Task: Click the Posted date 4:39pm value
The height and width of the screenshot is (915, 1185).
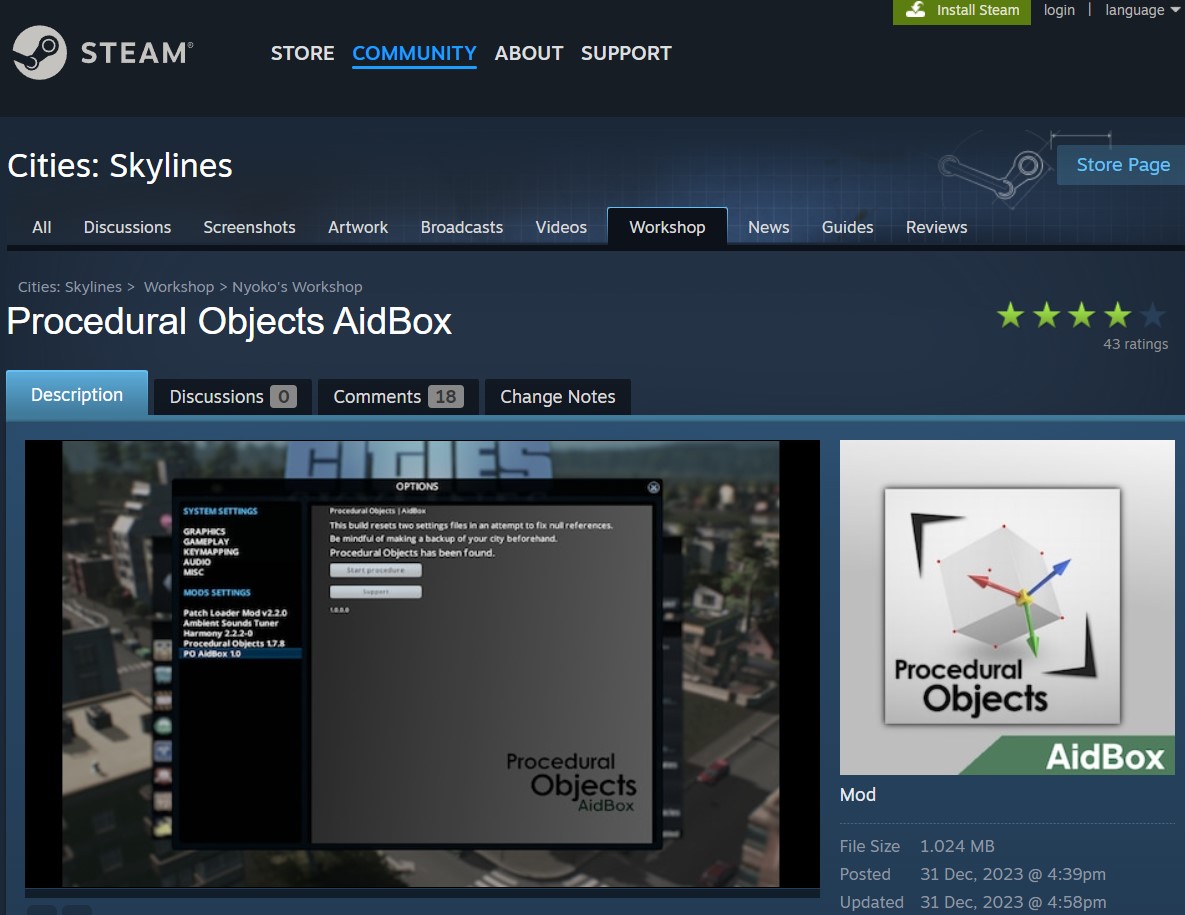Action: (1013, 874)
